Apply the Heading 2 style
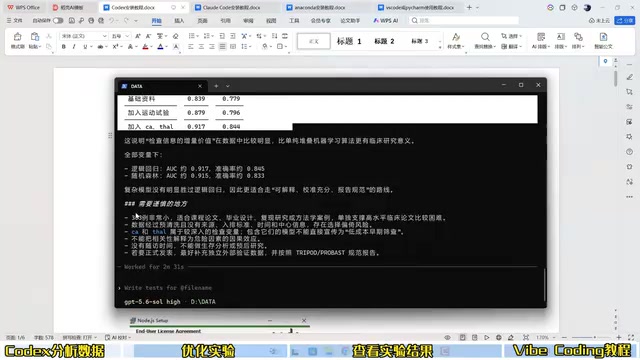The width and height of the screenshot is (640, 360). [384, 41]
